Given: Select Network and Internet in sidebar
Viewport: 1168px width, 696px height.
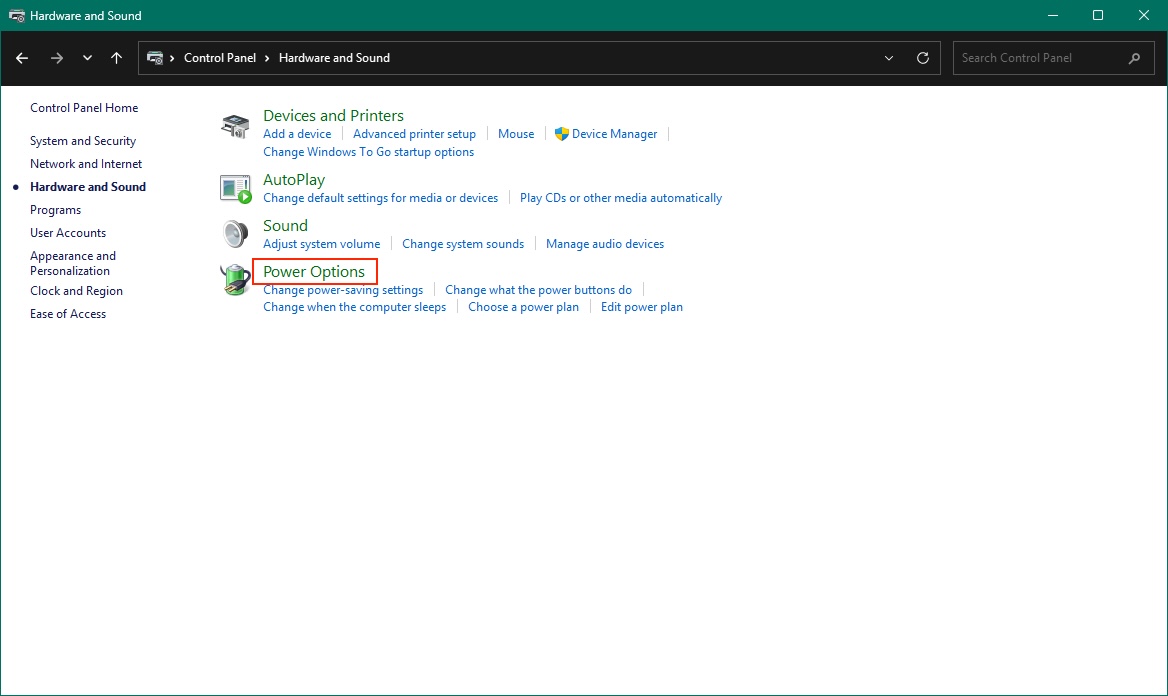Looking at the screenshot, I should 86,164.
